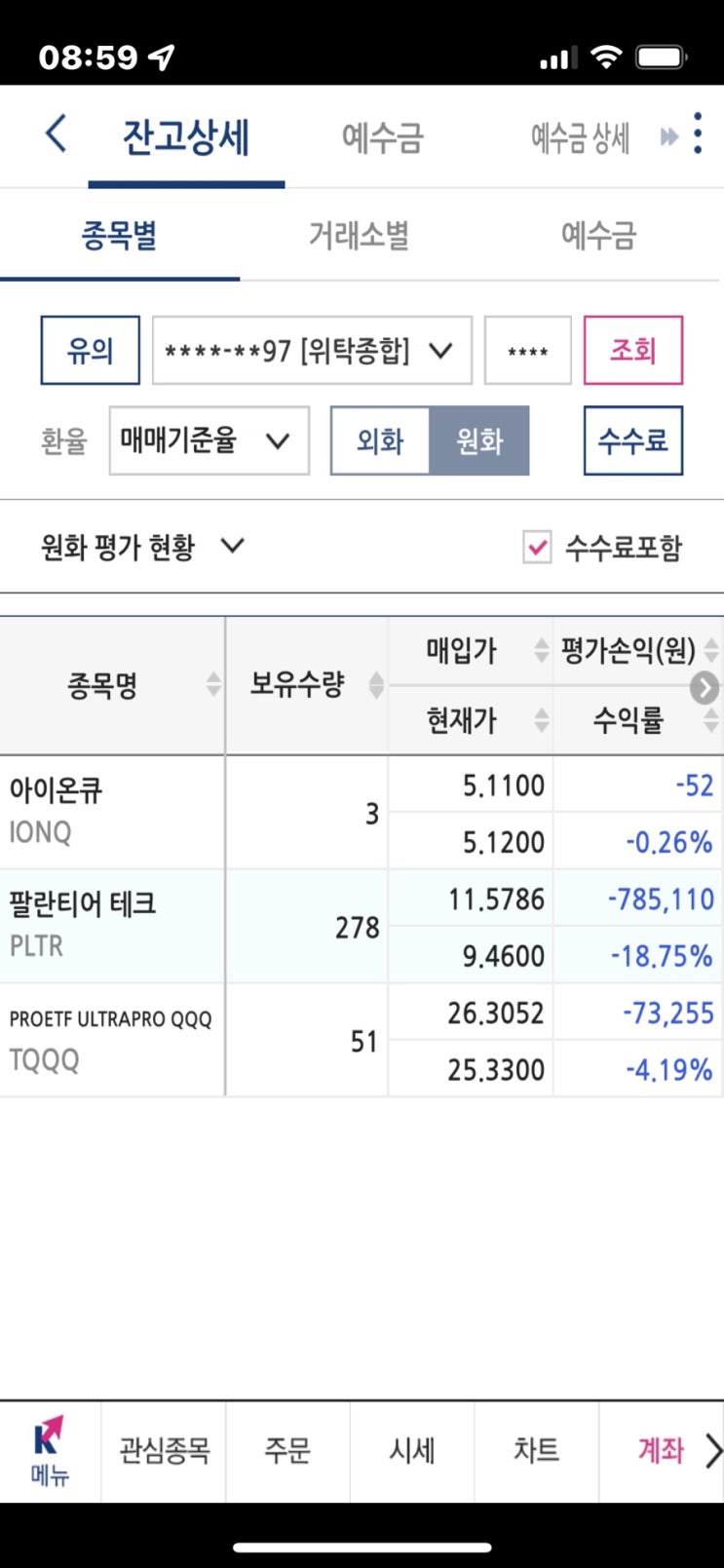This screenshot has height=1568, width=724.
Task: Open 계좌 in bottom bar
Action: [x=661, y=1451]
